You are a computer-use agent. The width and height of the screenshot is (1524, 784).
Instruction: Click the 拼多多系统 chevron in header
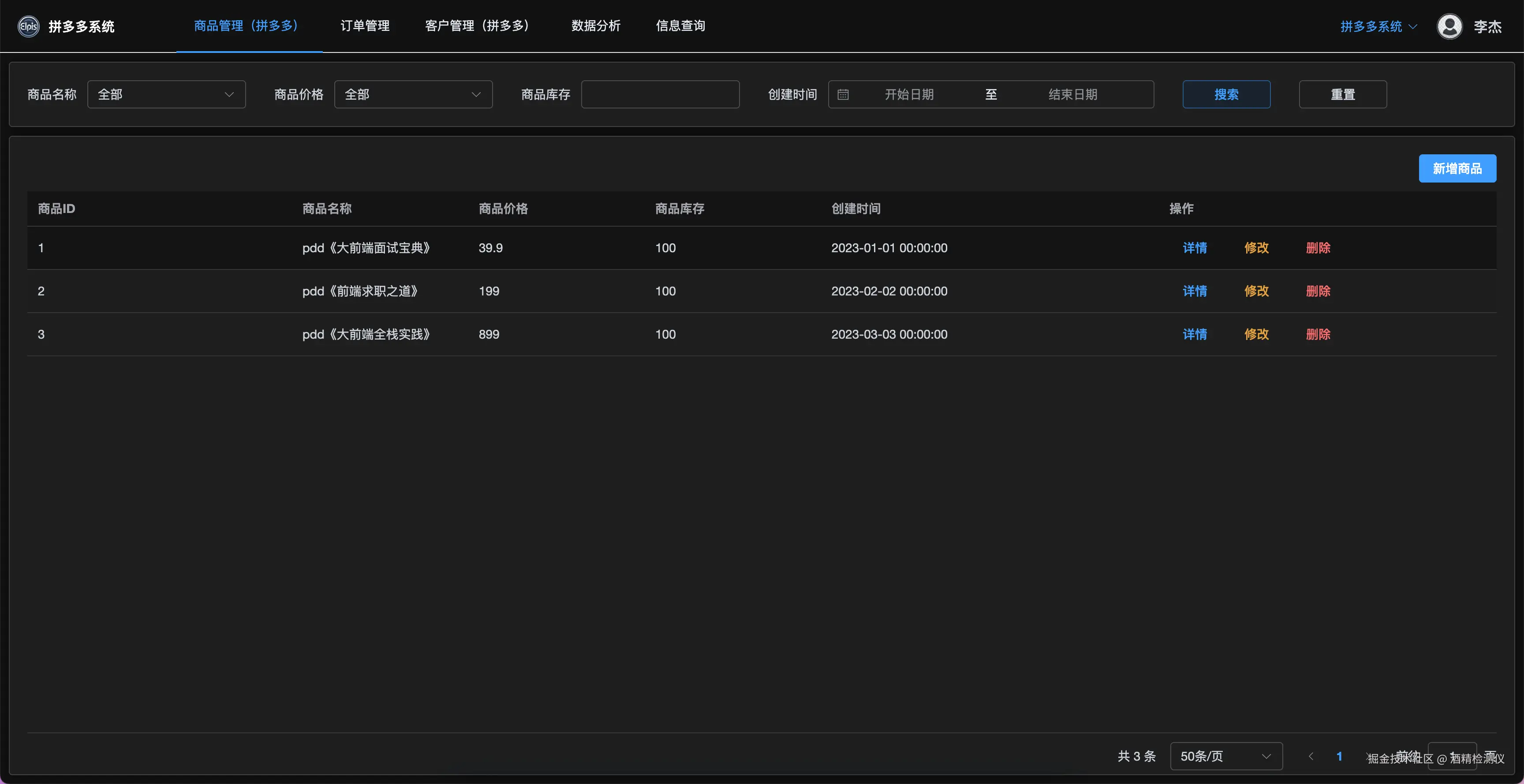(x=1413, y=26)
